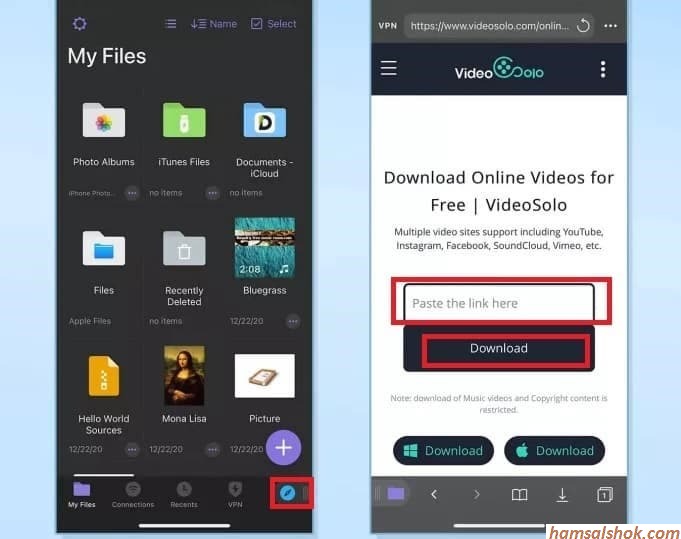The height and width of the screenshot is (539, 681).
Task: Open the Hello World Sources zip file
Action: [x=104, y=376]
